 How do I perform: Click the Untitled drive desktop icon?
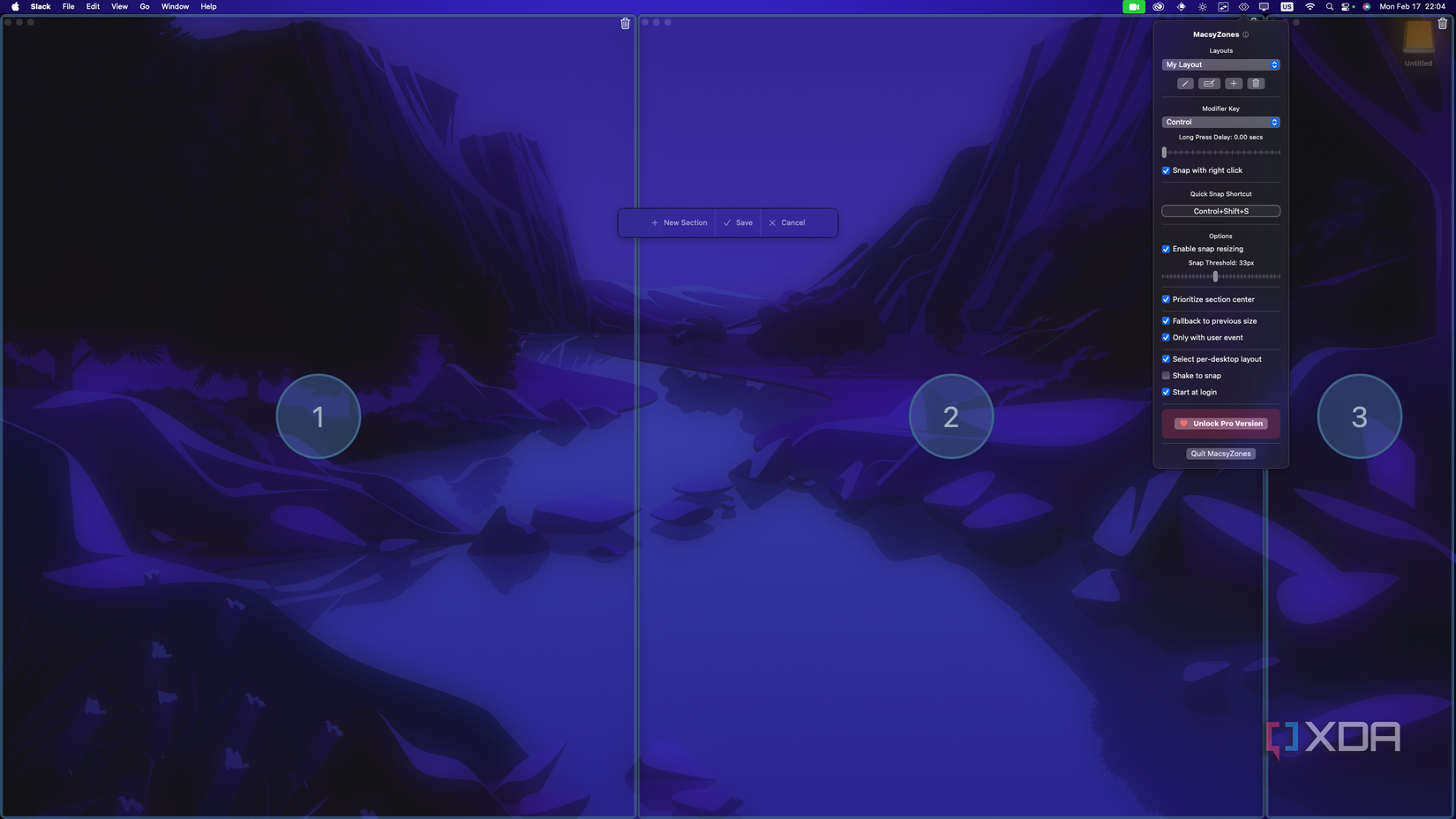point(1418,44)
